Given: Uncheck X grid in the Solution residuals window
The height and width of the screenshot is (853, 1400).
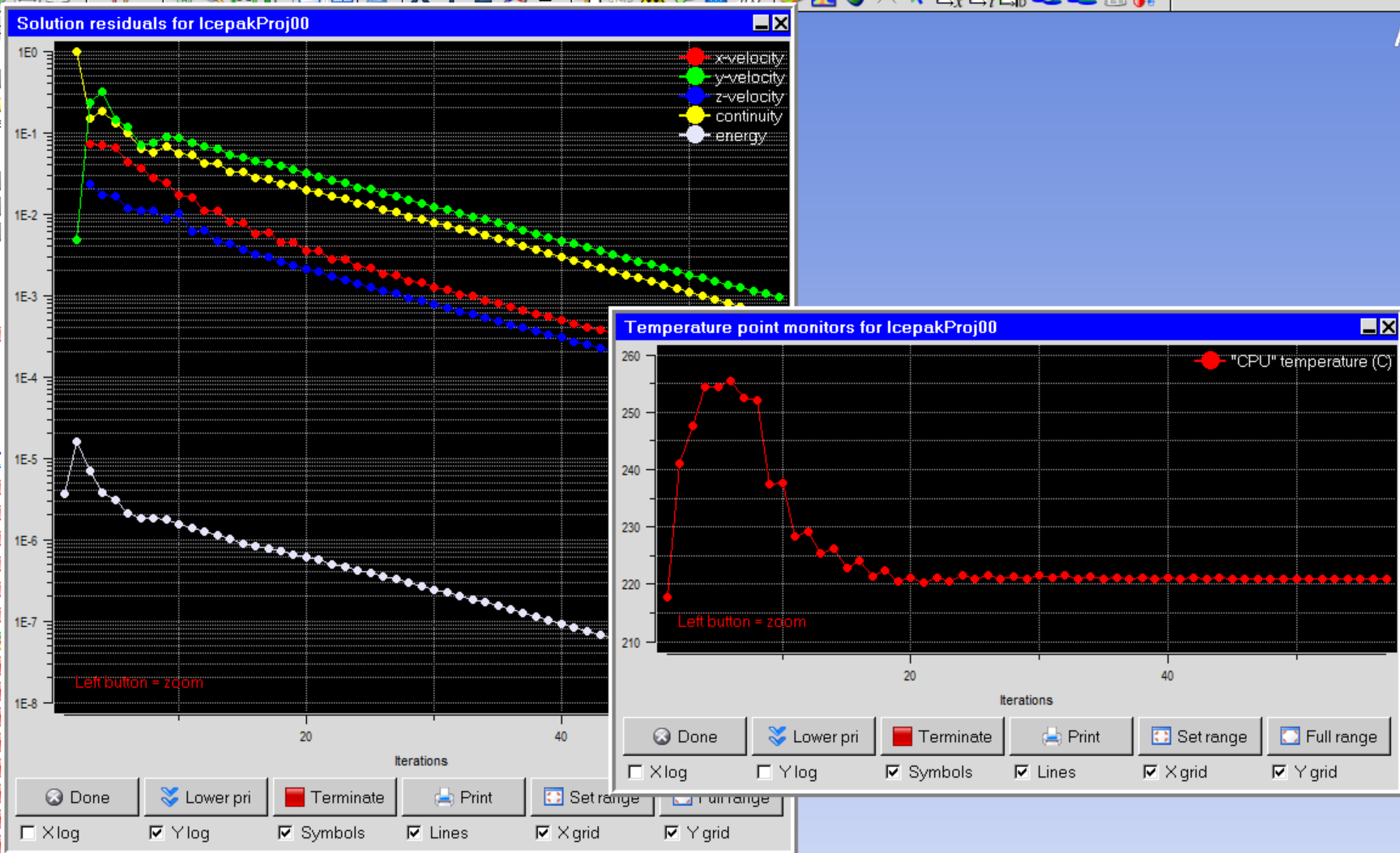Looking at the screenshot, I should 544,833.
